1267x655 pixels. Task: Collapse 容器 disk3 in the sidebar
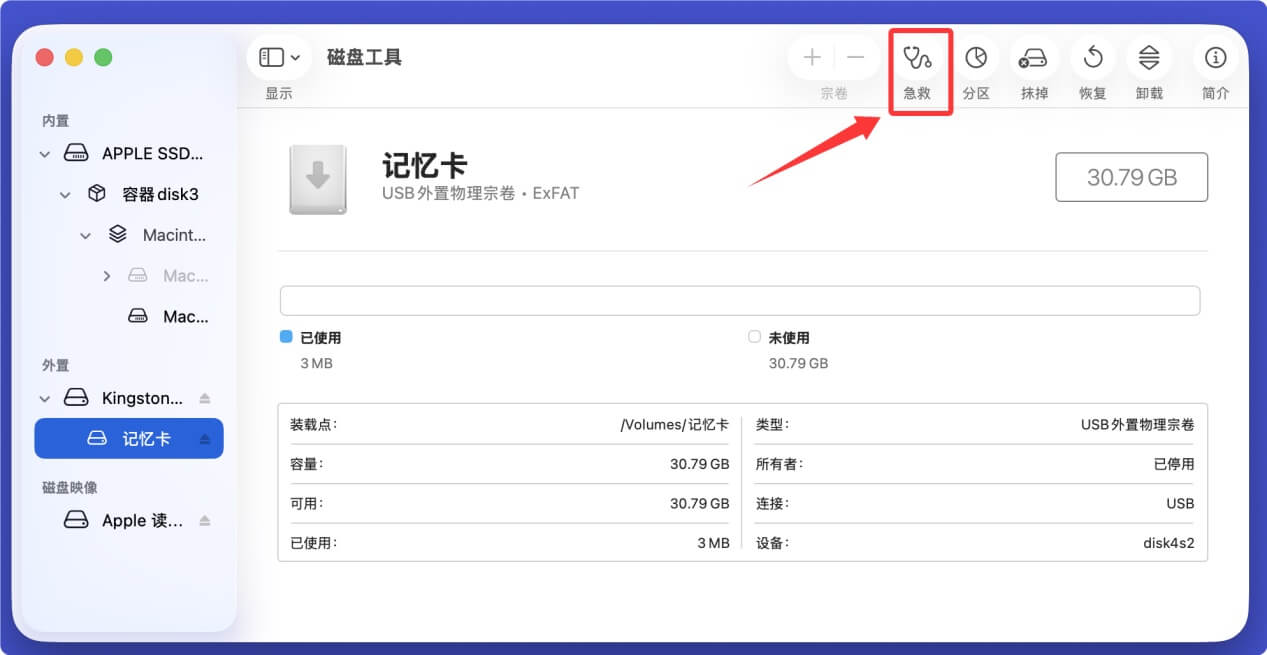(65, 194)
